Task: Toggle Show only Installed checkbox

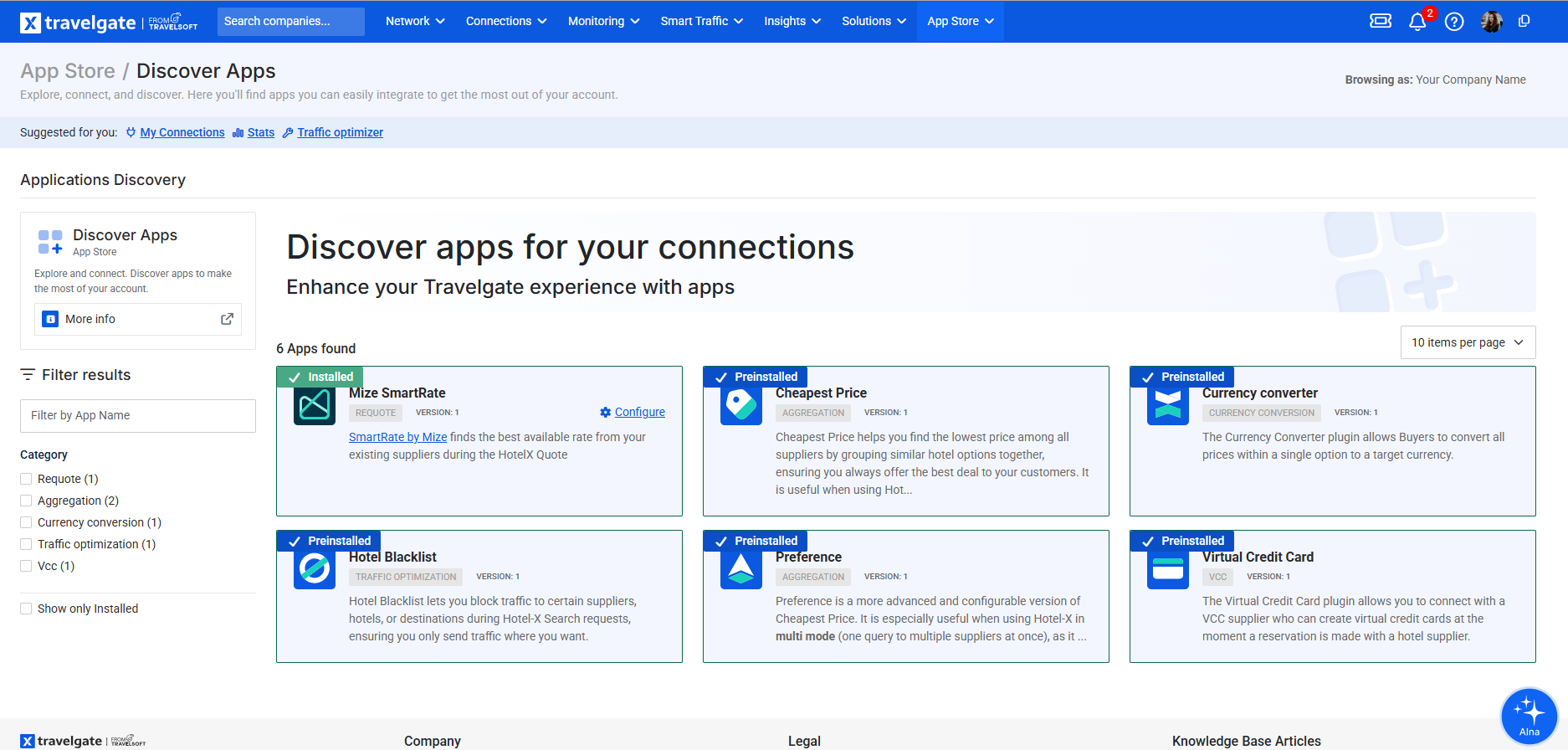Action: pyautogui.click(x=26, y=609)
